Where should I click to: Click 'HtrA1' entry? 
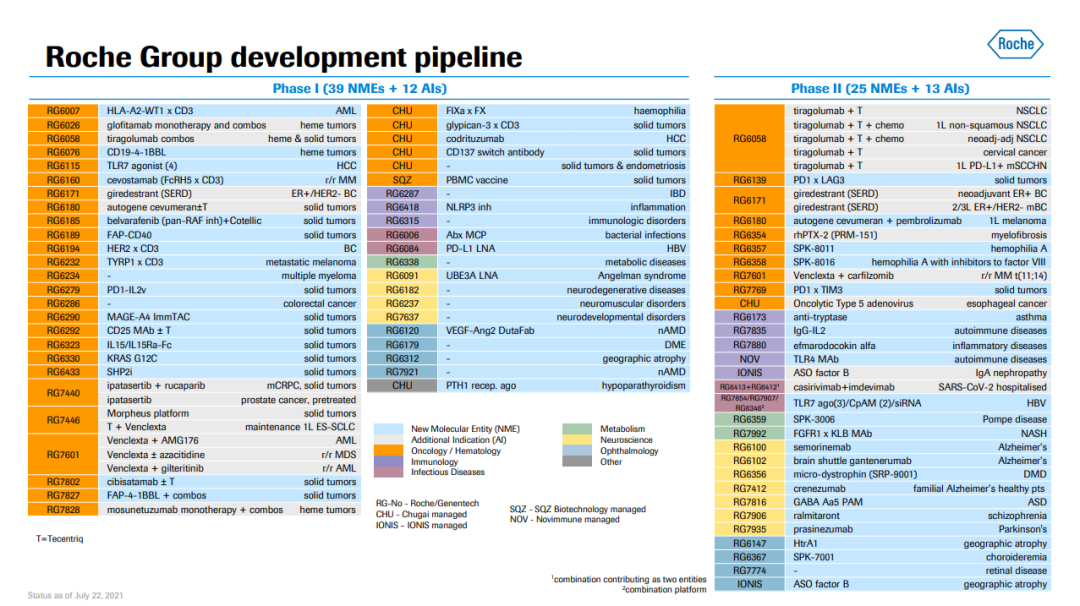tap(805, 543)
